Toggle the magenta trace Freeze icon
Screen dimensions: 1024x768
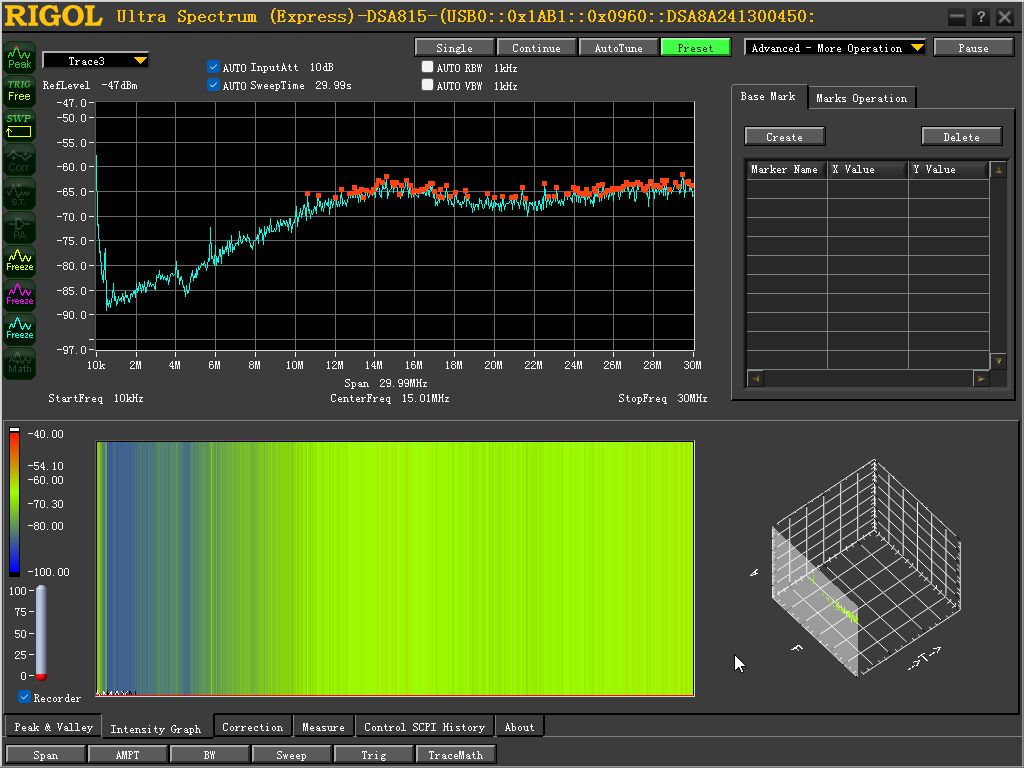(x=19, y=294)
